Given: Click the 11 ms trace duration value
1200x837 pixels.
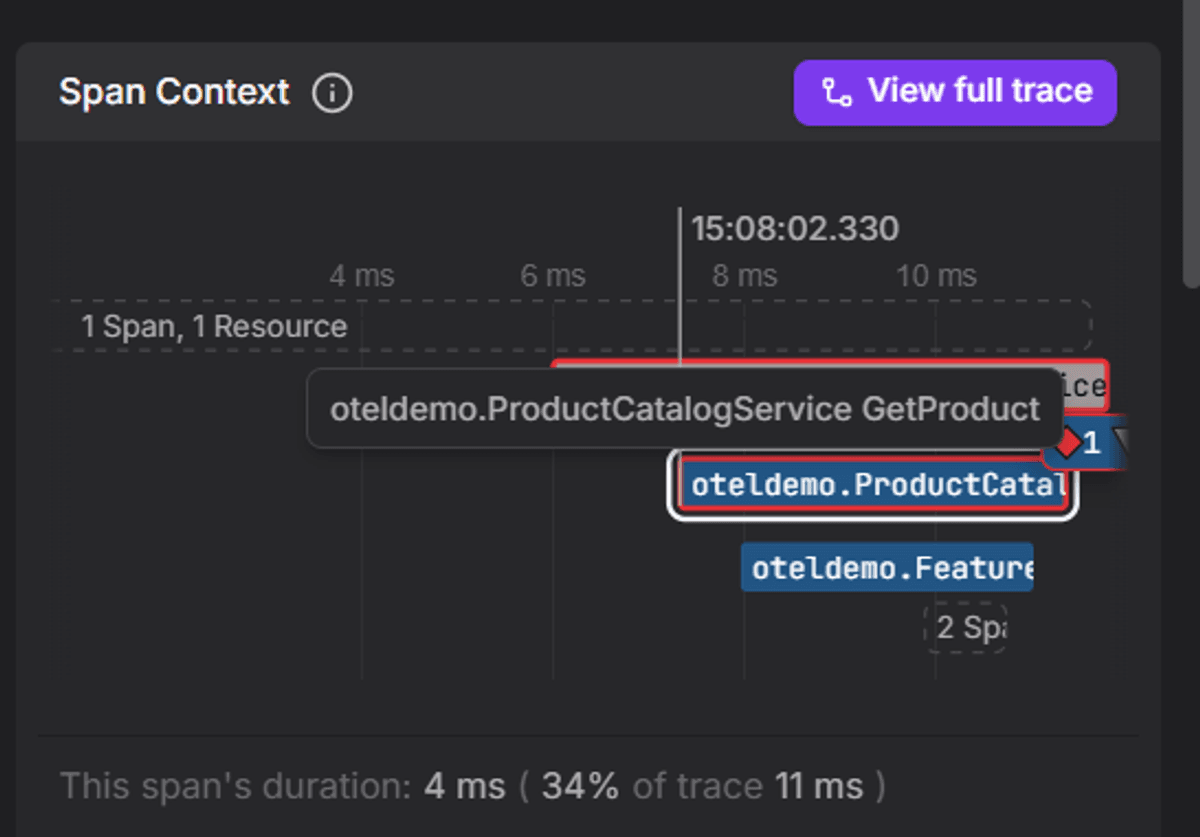Looking at the screenshot, I should 819,786.
